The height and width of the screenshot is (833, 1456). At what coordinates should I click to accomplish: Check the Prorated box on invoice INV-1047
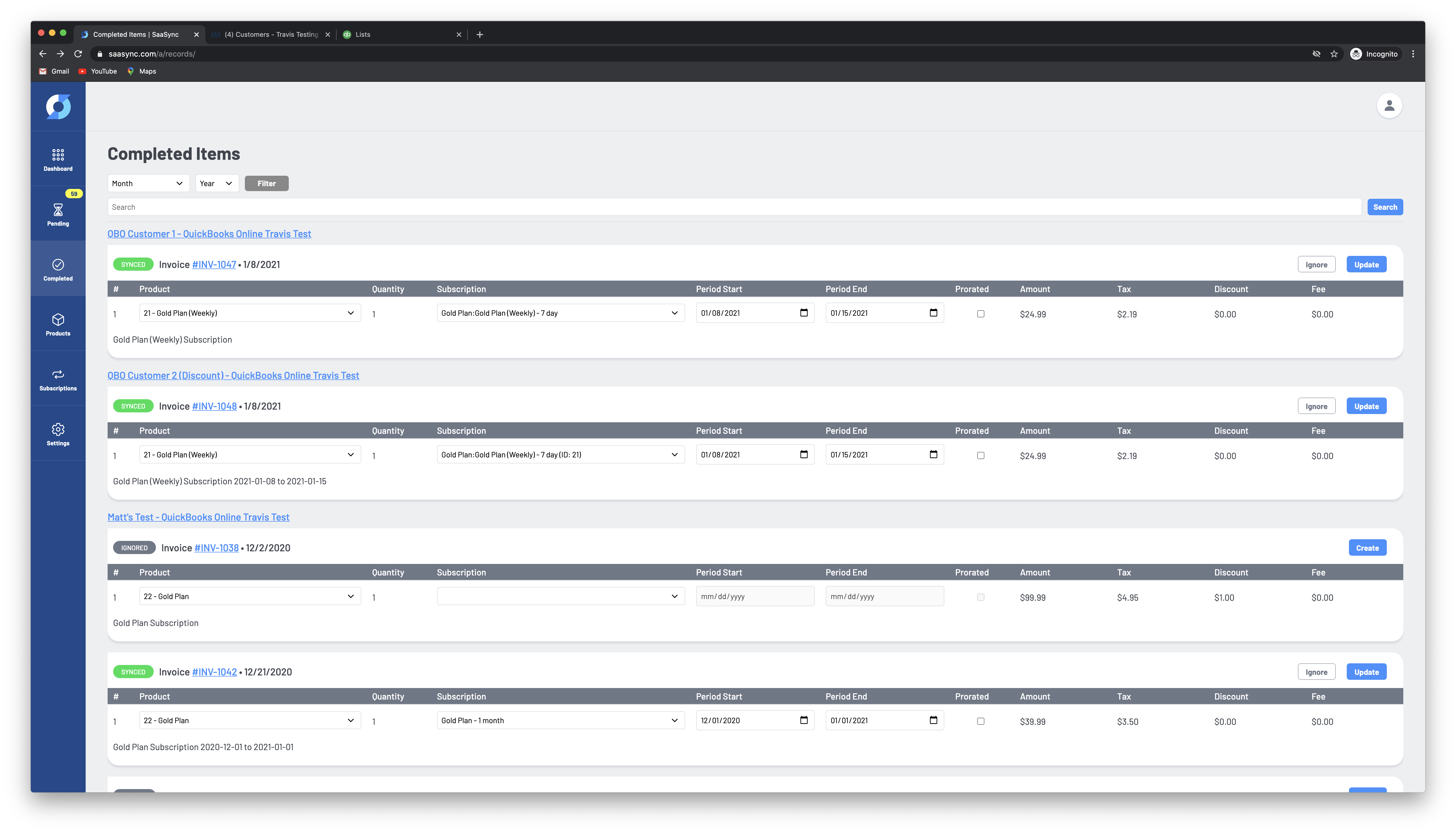coord(981,314)
